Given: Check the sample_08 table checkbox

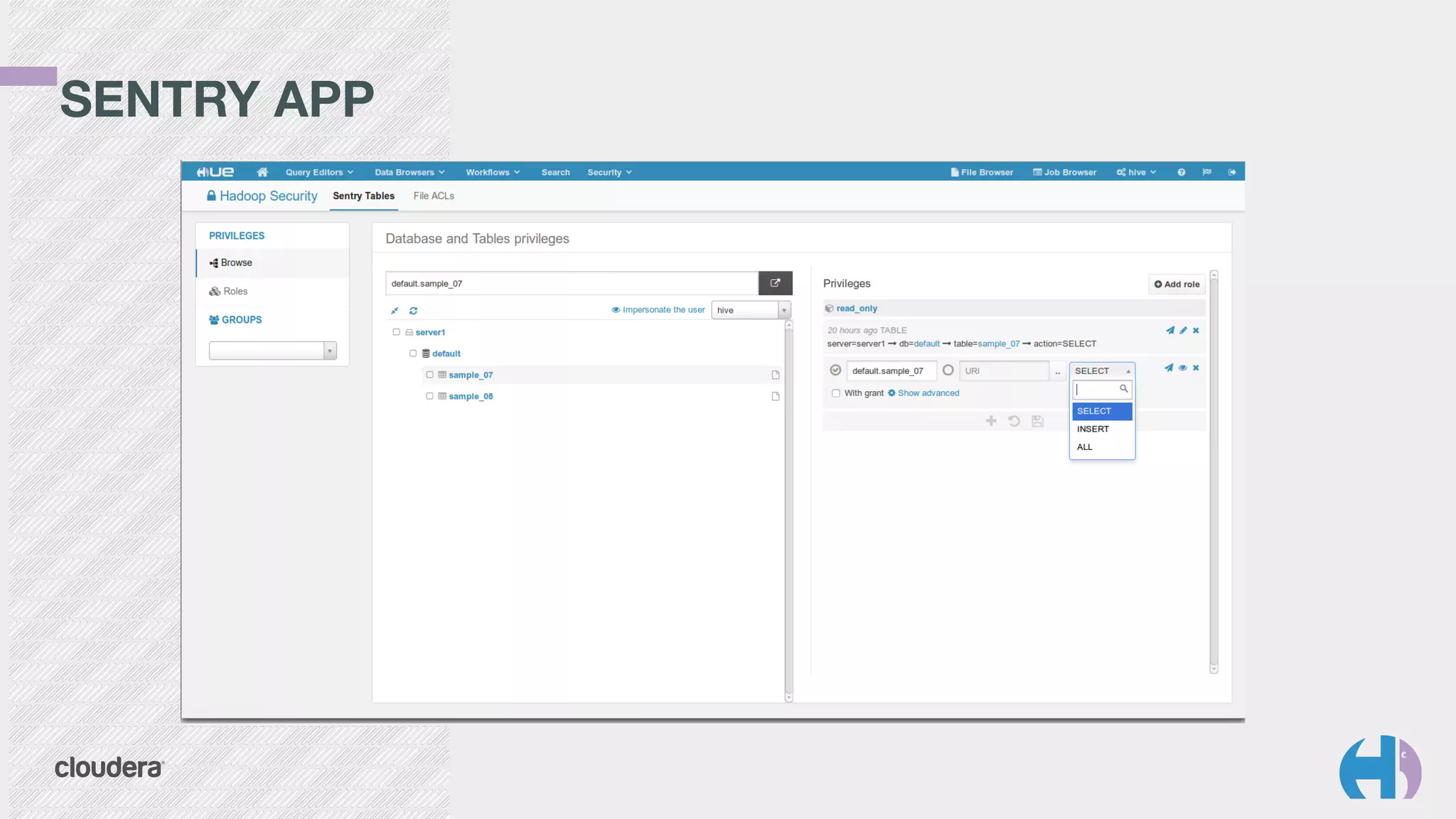Looking at the screenshot, I should point(429,396).
